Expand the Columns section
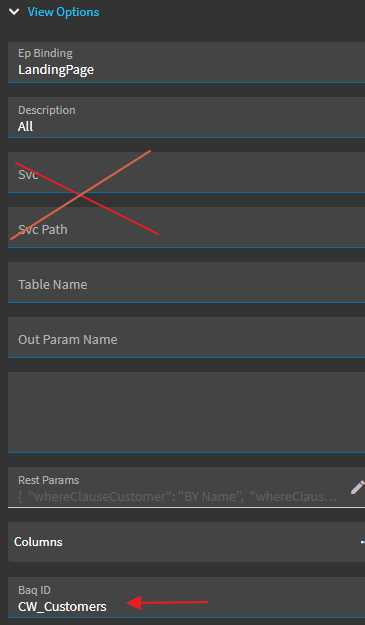 [186, 542]
